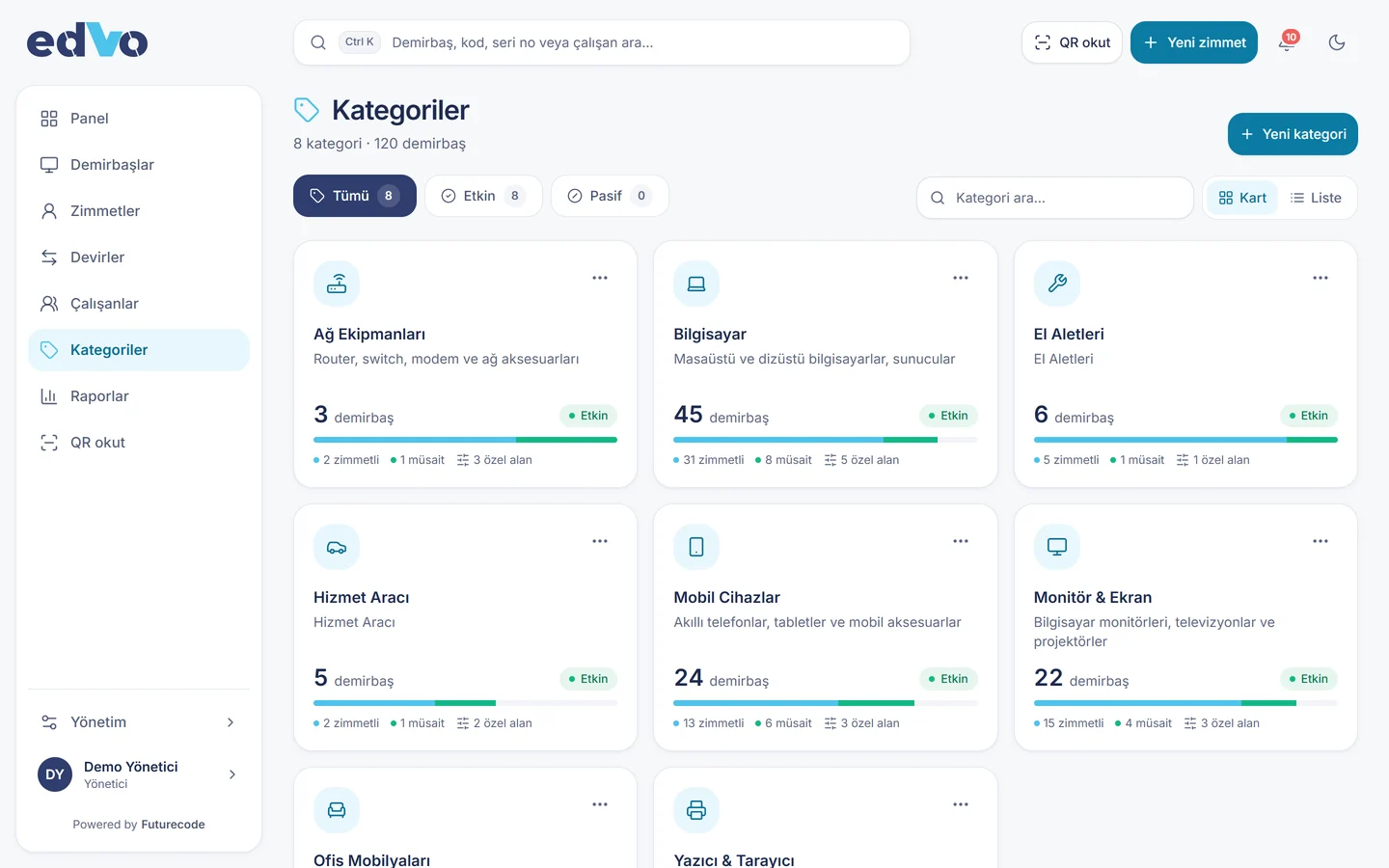Open Devirler in sidebar
Screen dimensions: 1389x868
(x=139, y=258)
